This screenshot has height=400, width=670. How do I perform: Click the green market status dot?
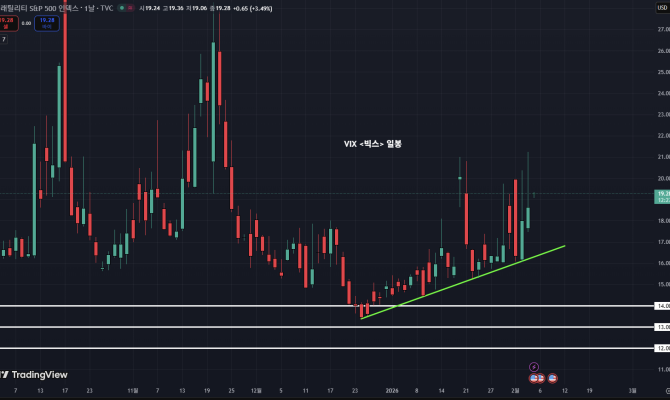[122, 6]
